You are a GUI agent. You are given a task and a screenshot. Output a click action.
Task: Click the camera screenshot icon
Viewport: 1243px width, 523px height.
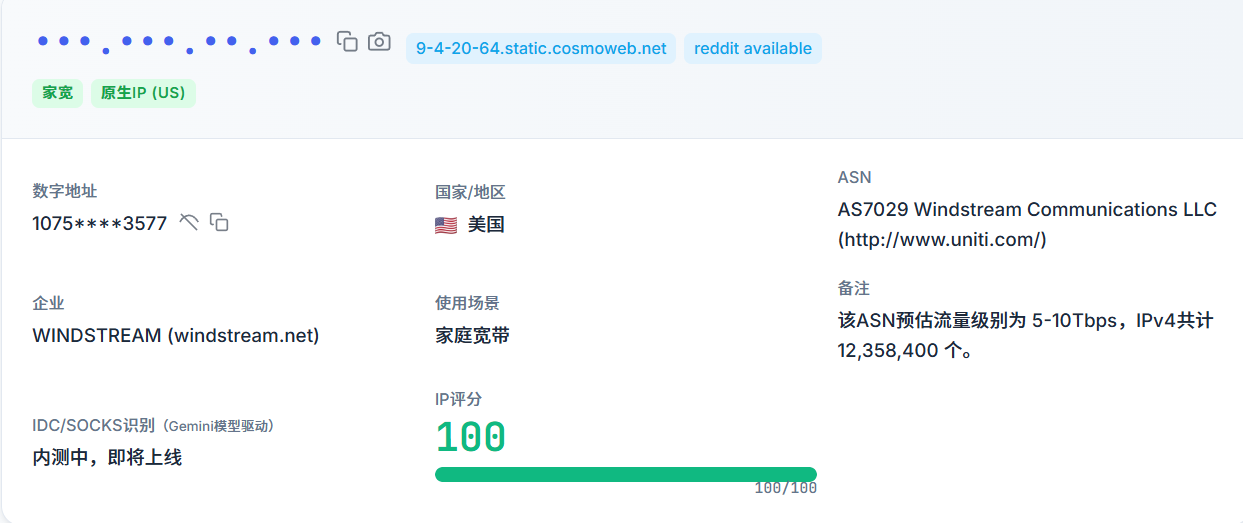point(379,41)
